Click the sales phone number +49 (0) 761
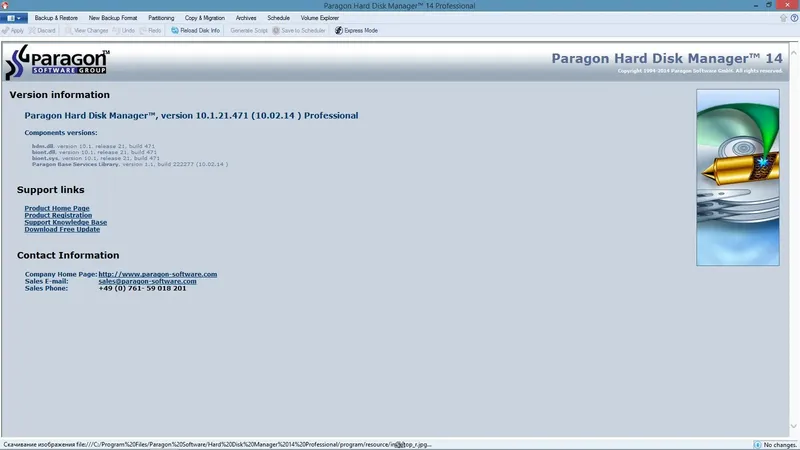Image resolution: width=800 pixels, height=450 pixels. (142, 288)
